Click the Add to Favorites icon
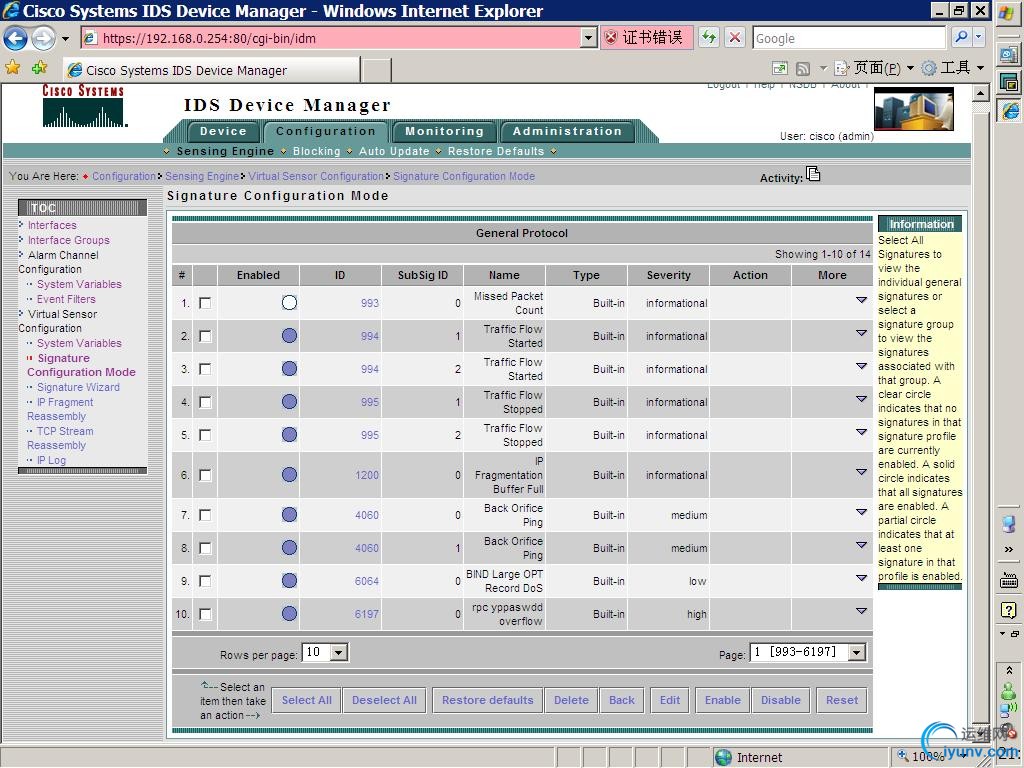Screen dimensions: 1024x768 click(x=40, y=67)
